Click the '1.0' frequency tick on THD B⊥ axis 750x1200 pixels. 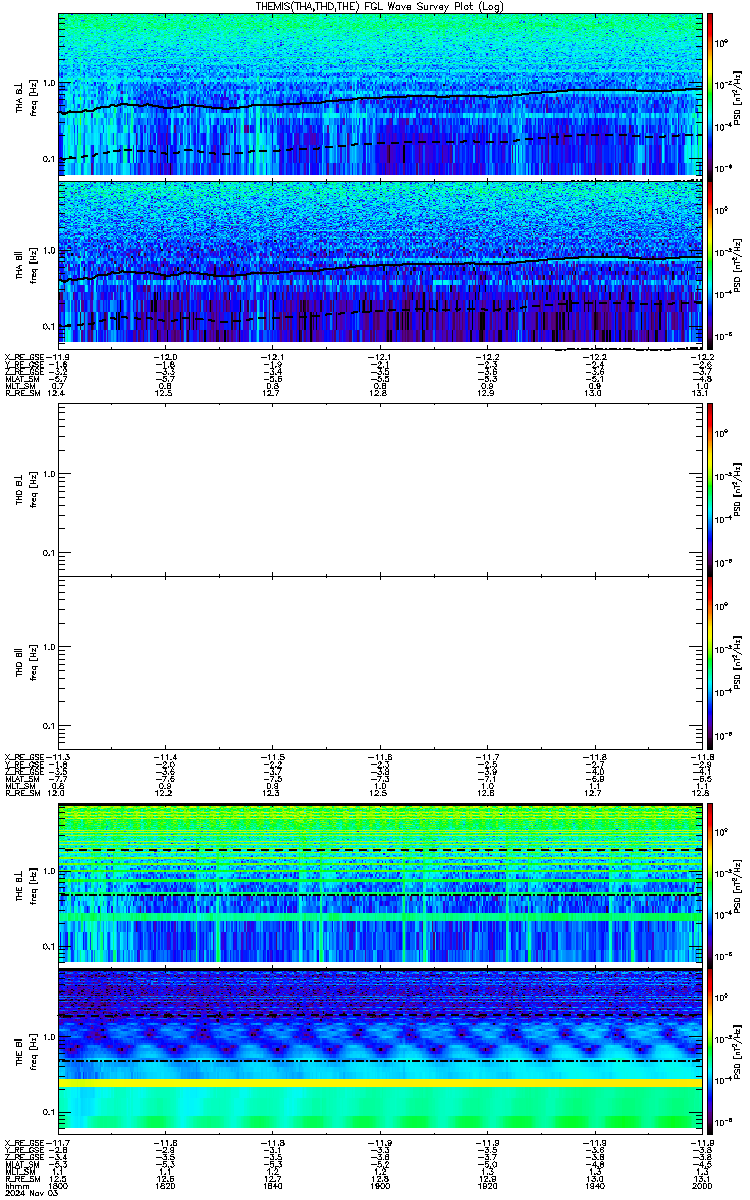tap(49, 473)
